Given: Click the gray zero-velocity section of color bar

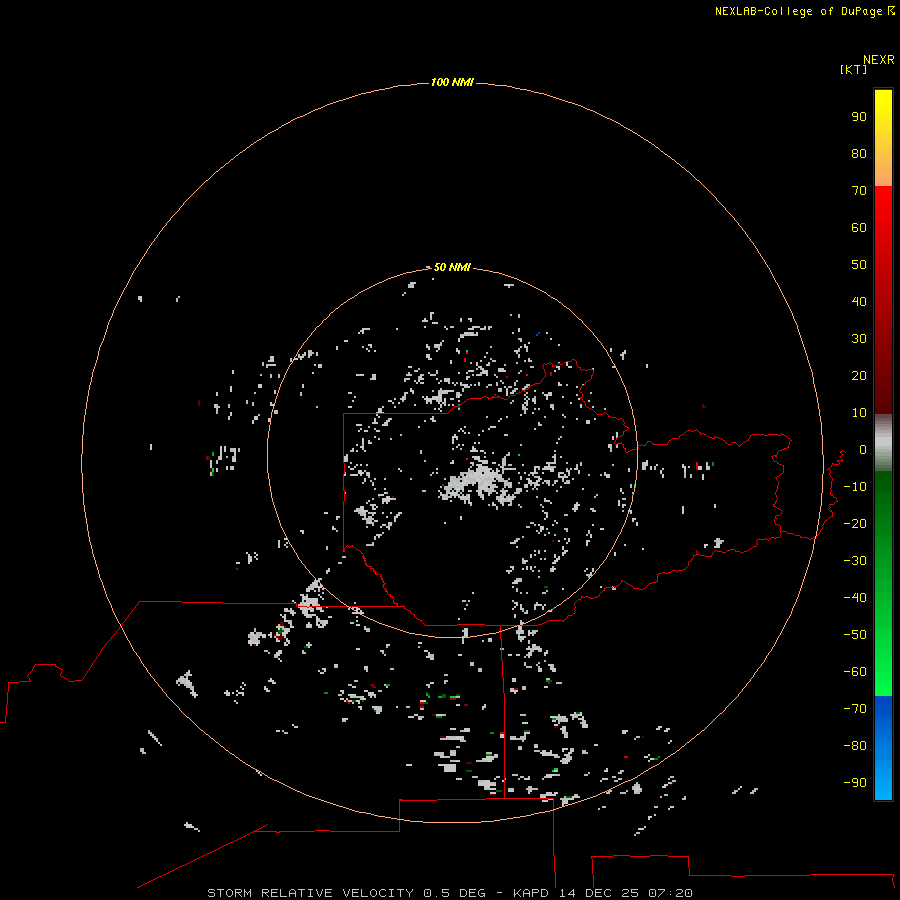Looking at the screenshot, I should (883, 443).
